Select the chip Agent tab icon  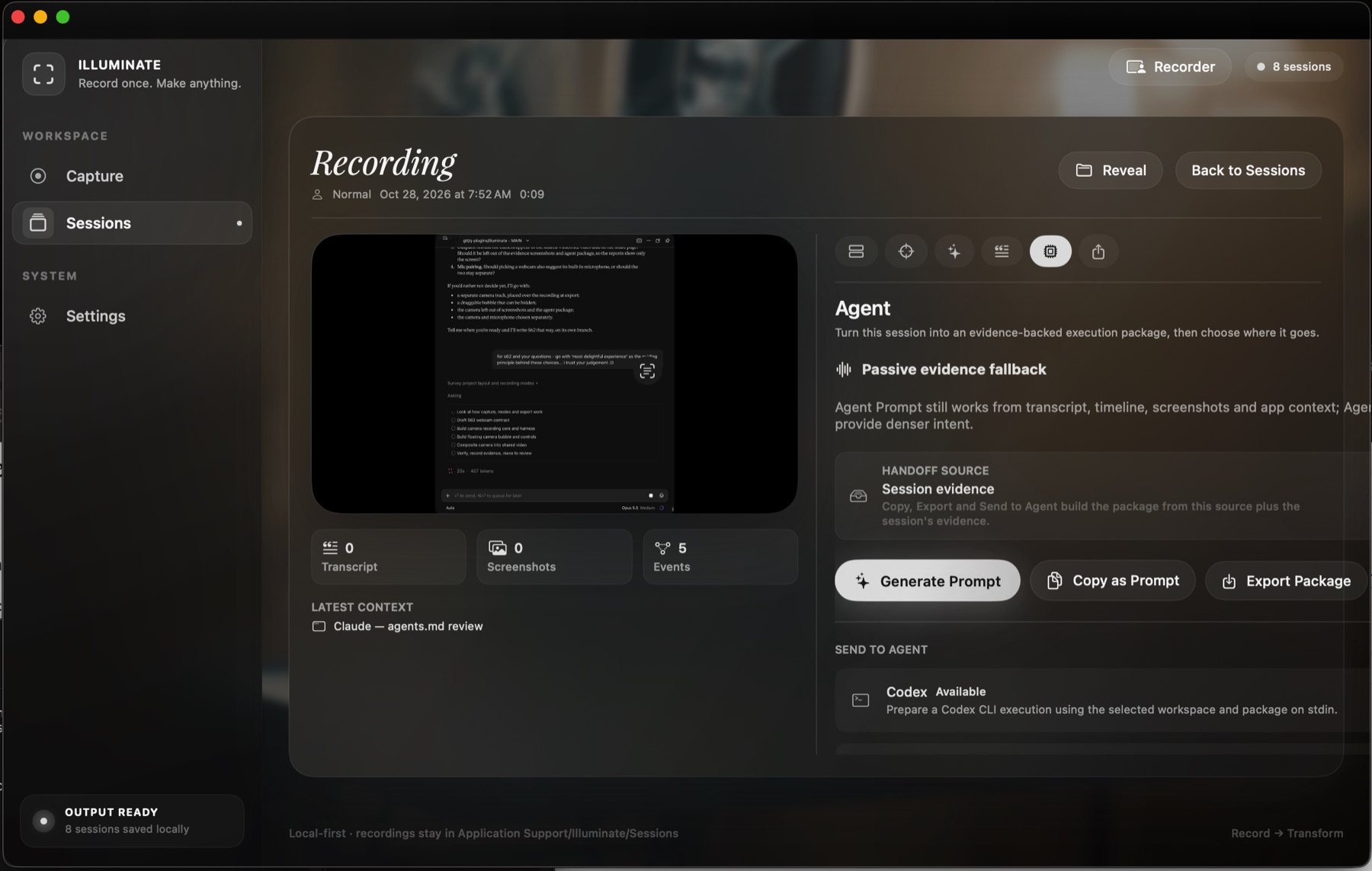(1050, 251)
